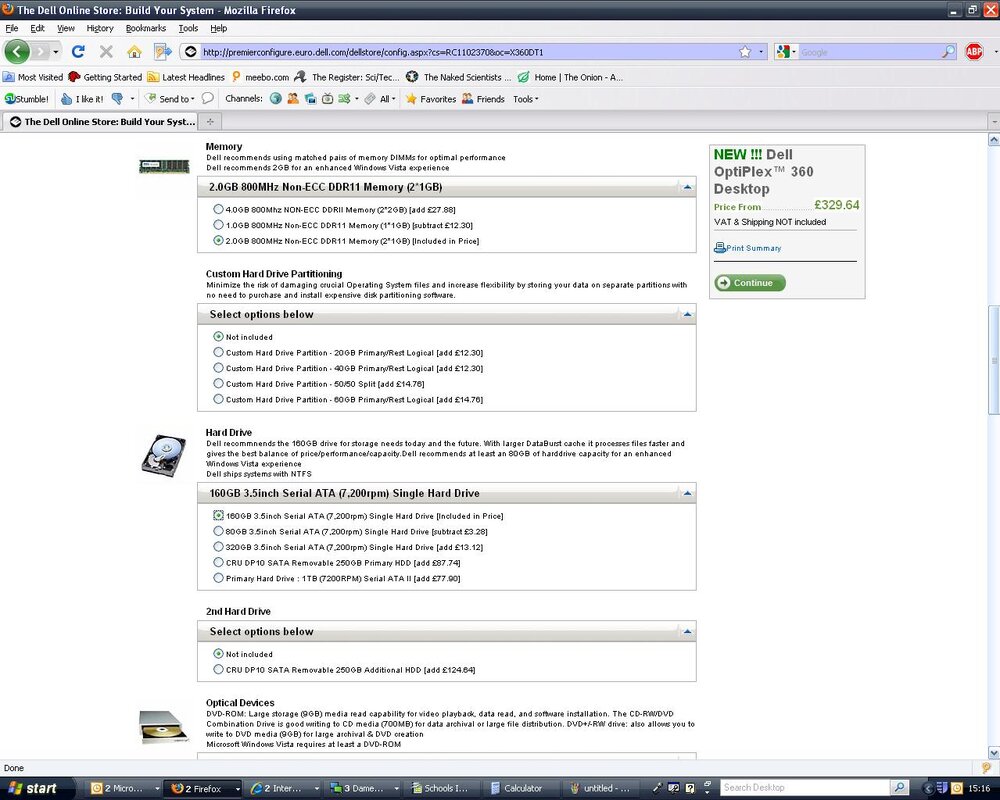Open the Adblock Plus icon
The width and height of the screenshot is (1000, 800).
[974, 52]
